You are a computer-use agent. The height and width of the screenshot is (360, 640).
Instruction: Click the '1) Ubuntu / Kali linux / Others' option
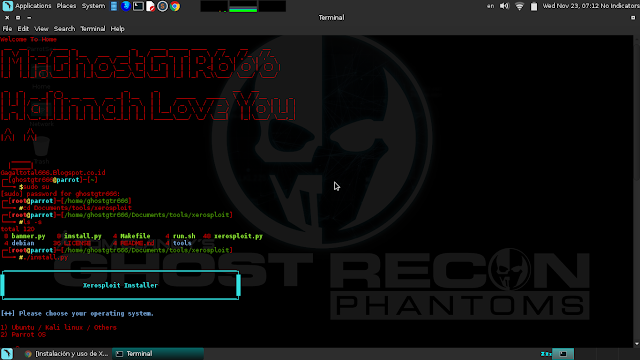pyautogui.click(x=58, y=328)
